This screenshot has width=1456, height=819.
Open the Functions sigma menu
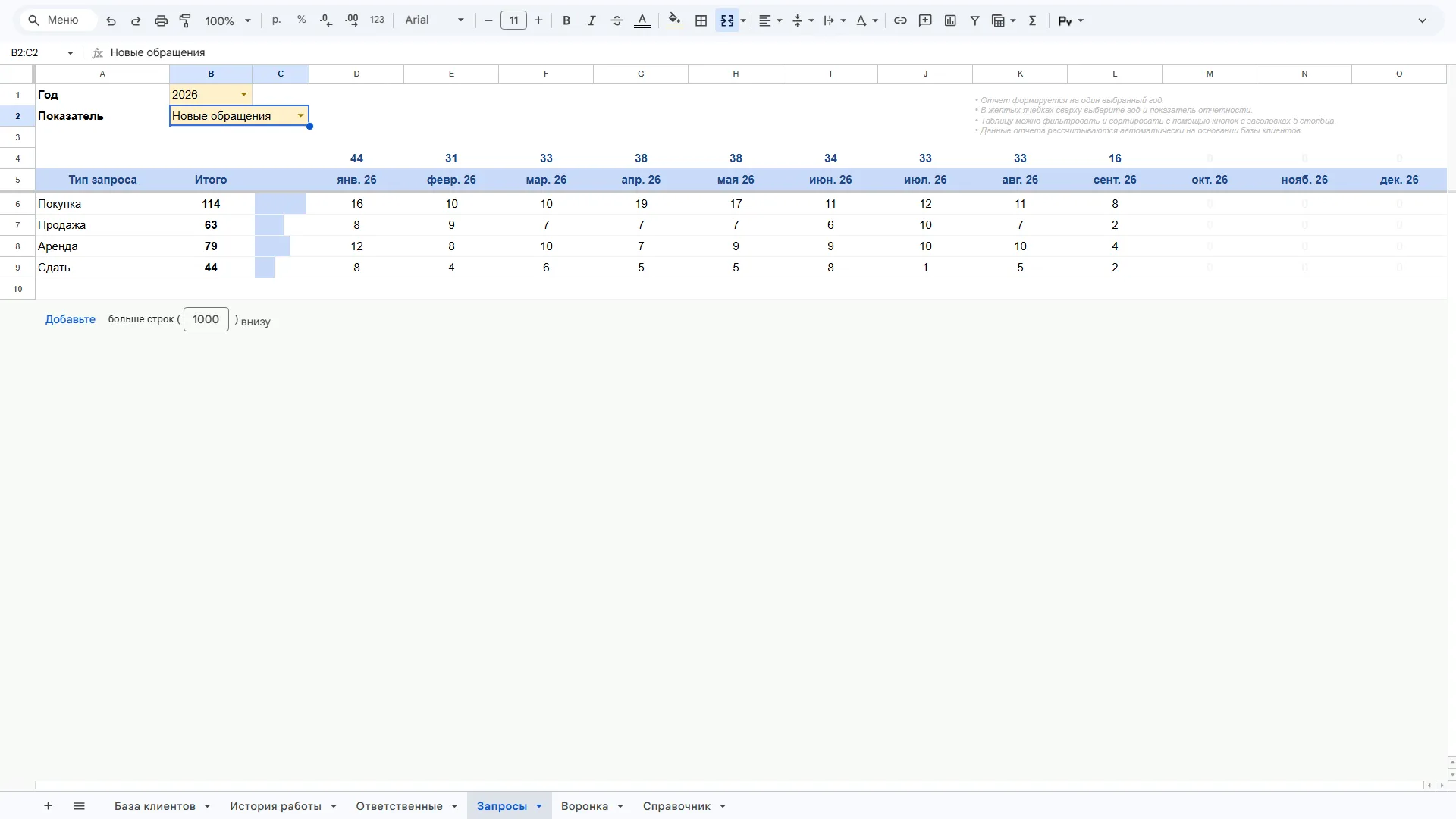click(x=1032, y=20)
